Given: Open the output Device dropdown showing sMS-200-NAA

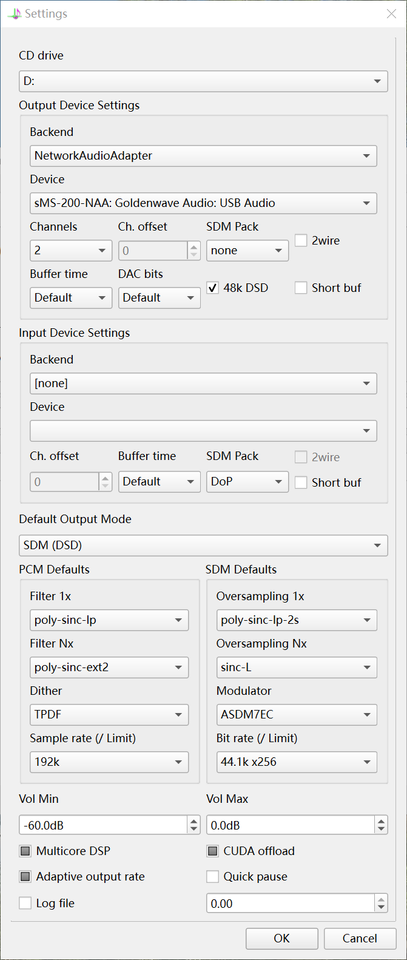Looking at the screenshot, I should (203, 203).
